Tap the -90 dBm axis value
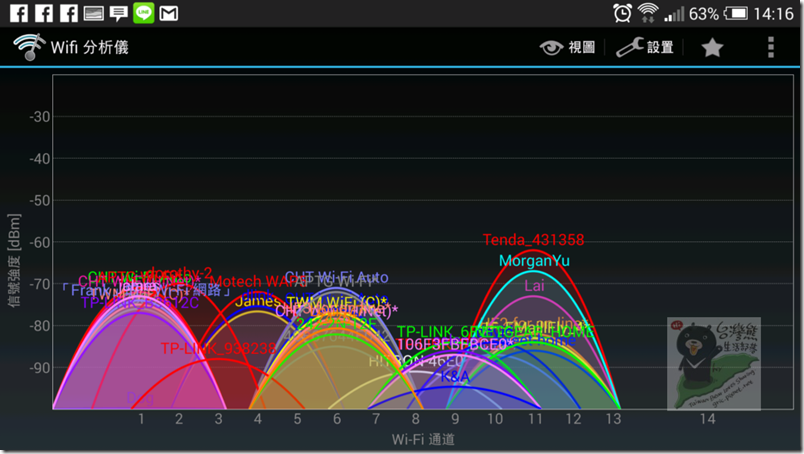The image size is (804, 454). (39, 368)
